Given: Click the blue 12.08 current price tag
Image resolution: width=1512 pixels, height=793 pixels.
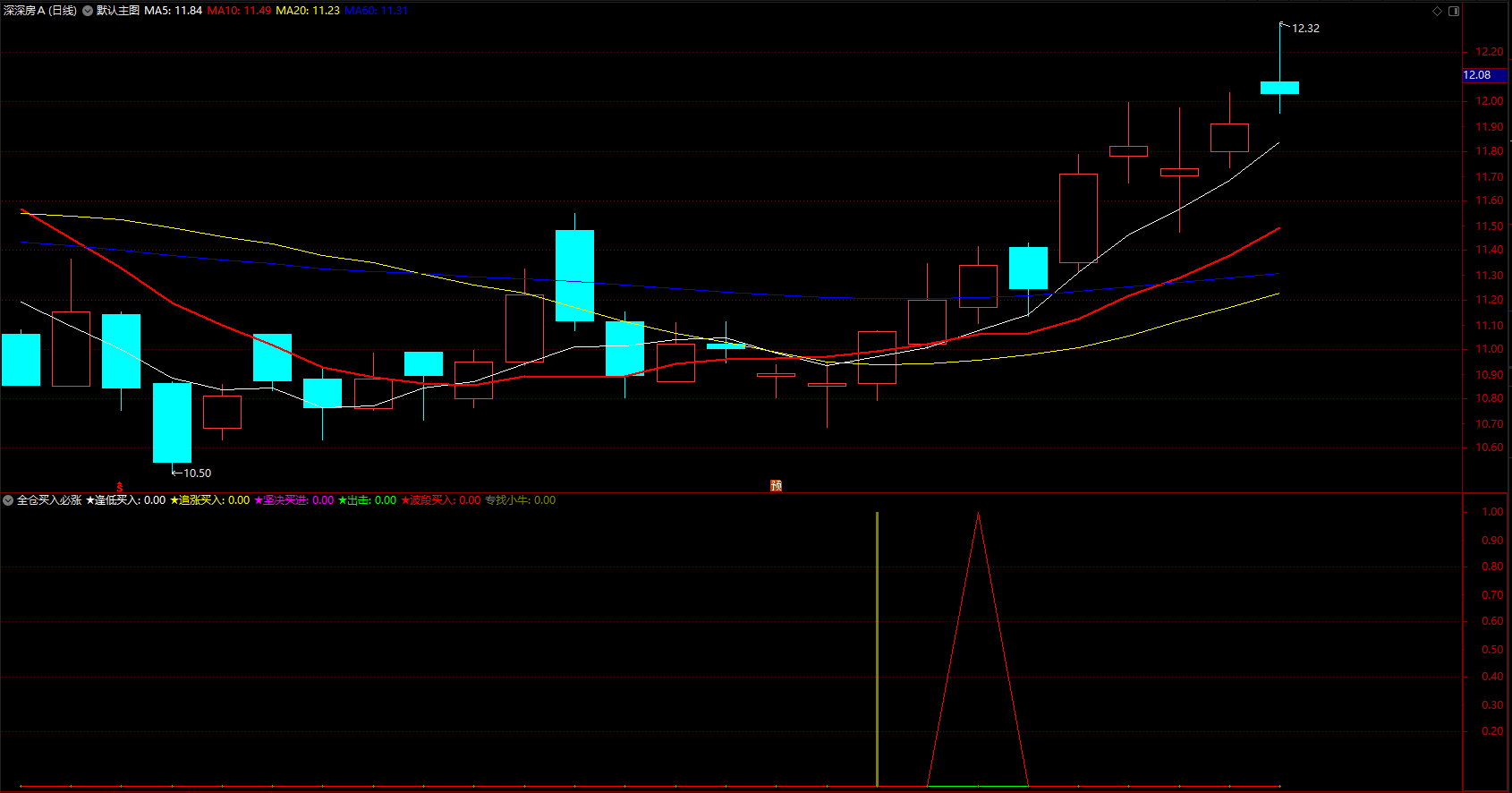Looking at the screenshot, I should (1484, 75).
